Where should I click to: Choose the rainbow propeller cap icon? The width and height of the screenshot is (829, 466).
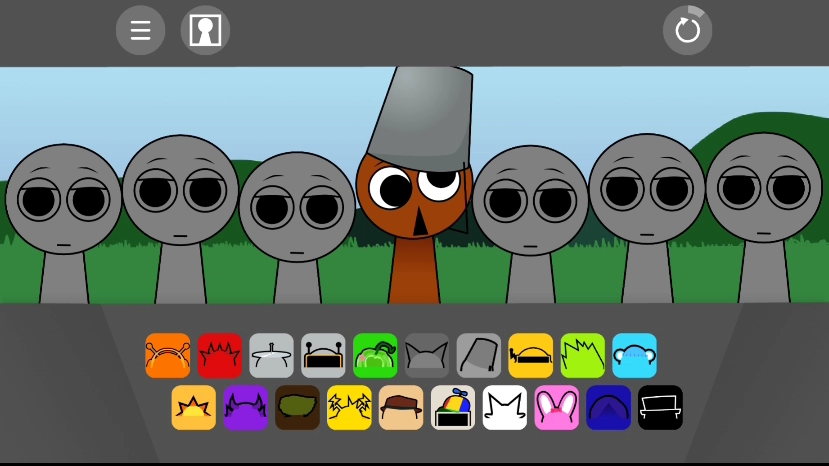coord(453,407)
